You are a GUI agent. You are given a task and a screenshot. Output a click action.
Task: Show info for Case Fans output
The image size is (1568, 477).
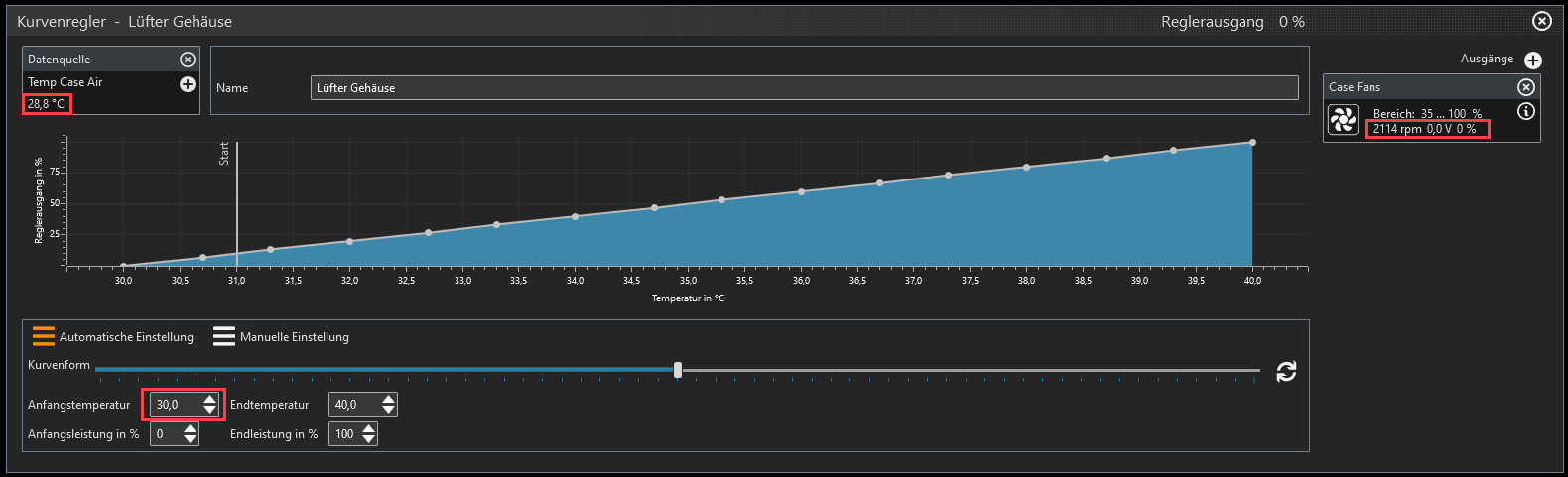(x=1526, y=112)
